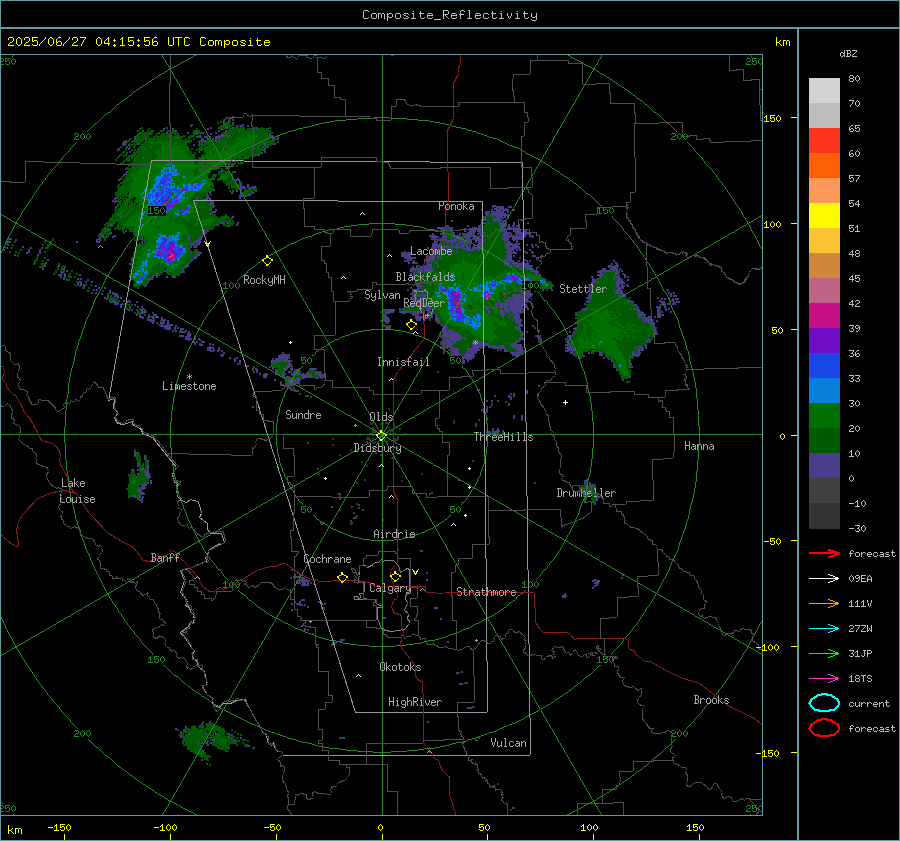The image size is (900, 841).
Task: Click the red forecast ellipse icon
Action: [824, 728]
